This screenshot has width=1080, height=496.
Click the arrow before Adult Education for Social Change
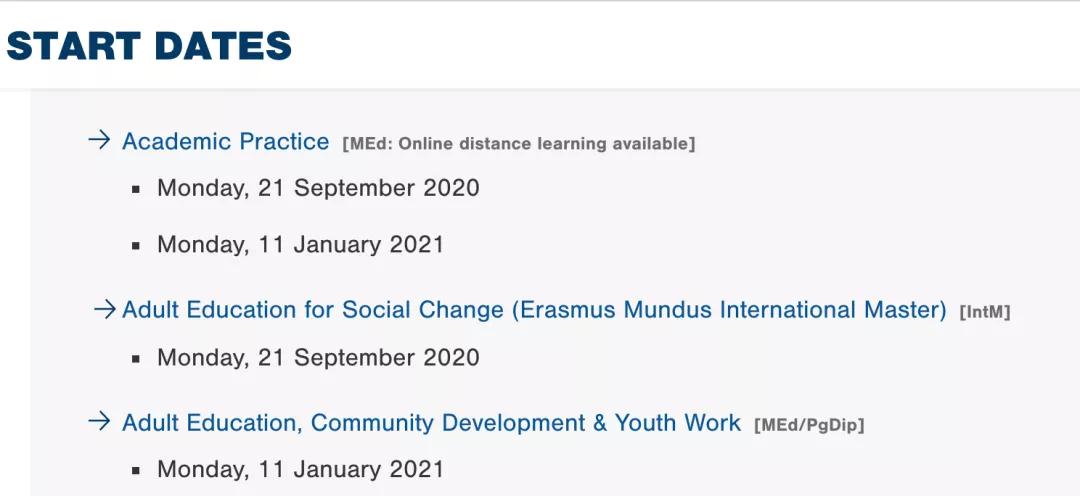coord(104,310)
